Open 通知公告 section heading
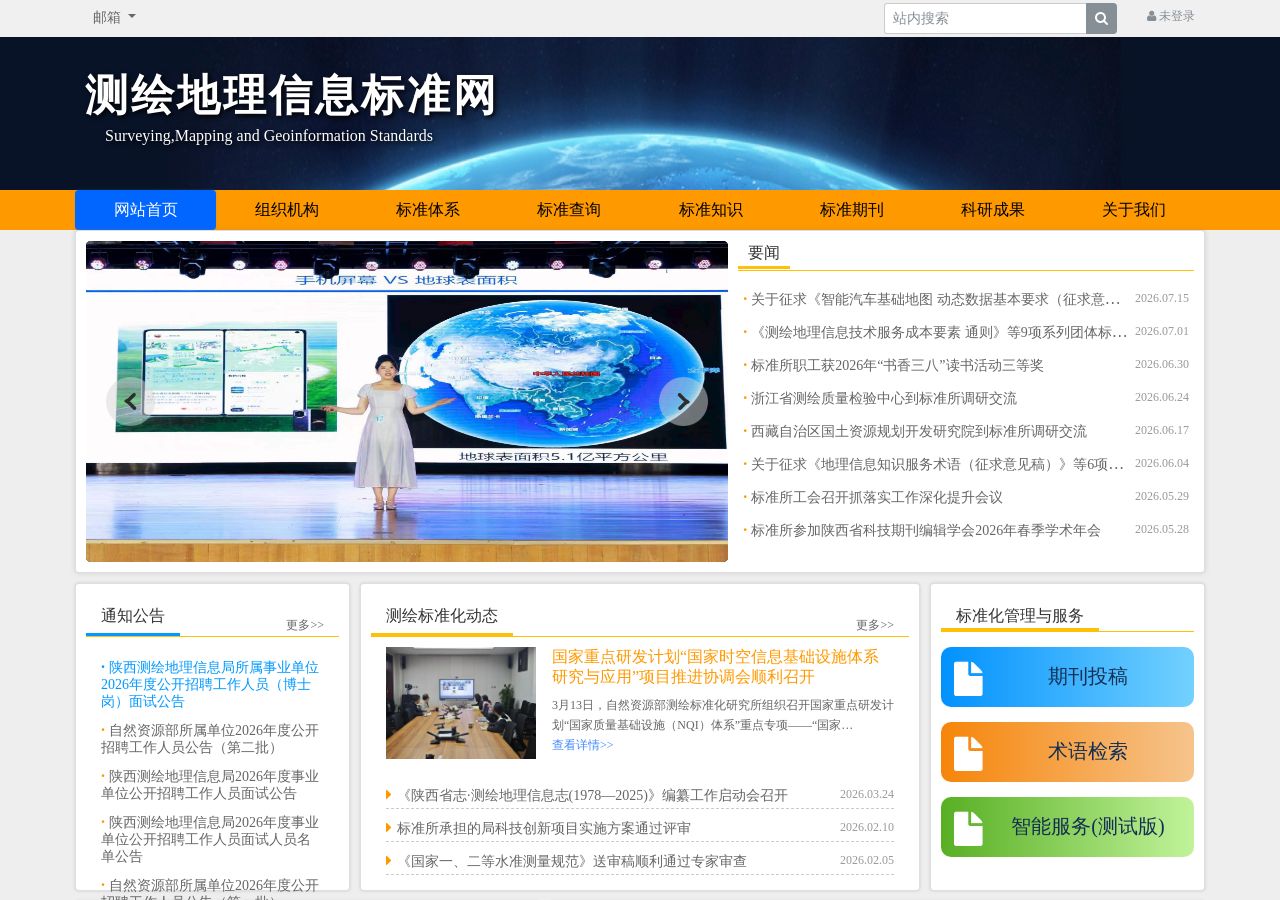The image size is (1280, 900). (133, 616)
